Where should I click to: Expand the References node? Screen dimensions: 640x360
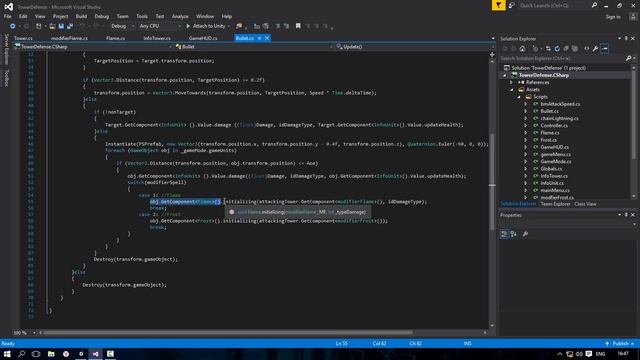click(x=511, y=82)
